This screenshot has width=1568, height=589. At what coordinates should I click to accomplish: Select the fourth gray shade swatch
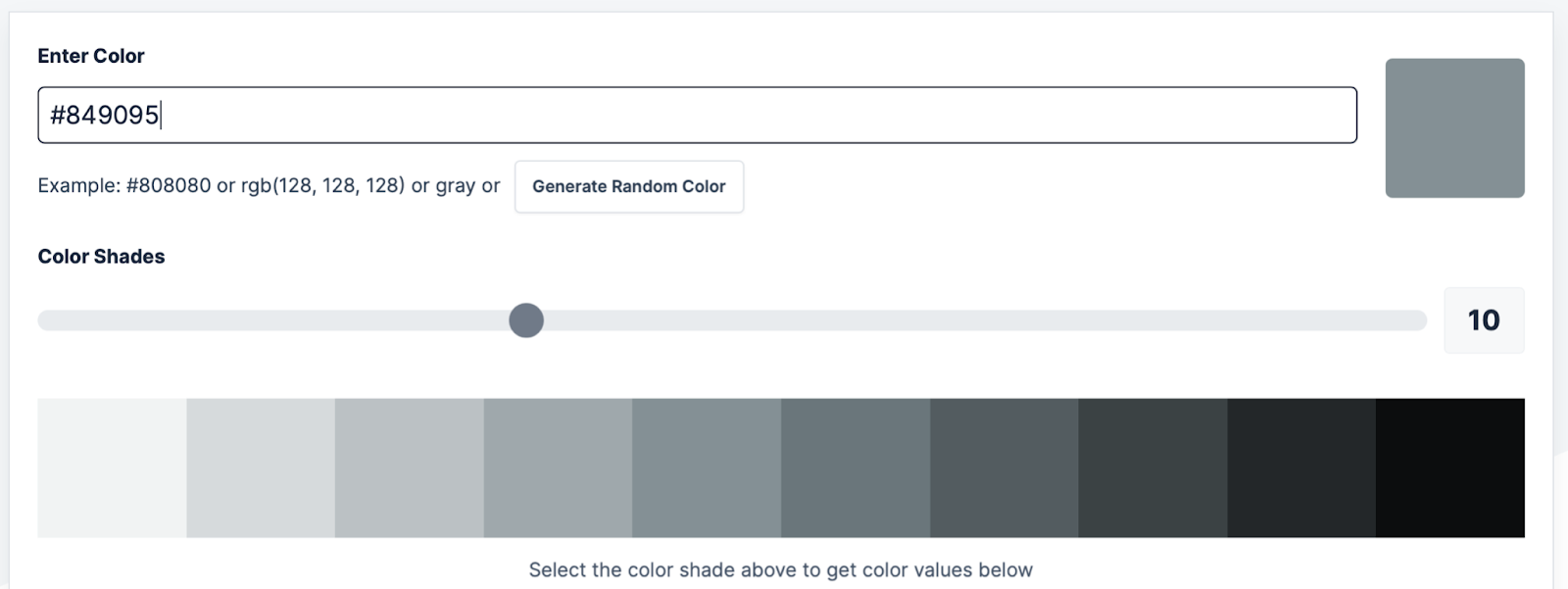pyautogui.click(x=558, y=466)
